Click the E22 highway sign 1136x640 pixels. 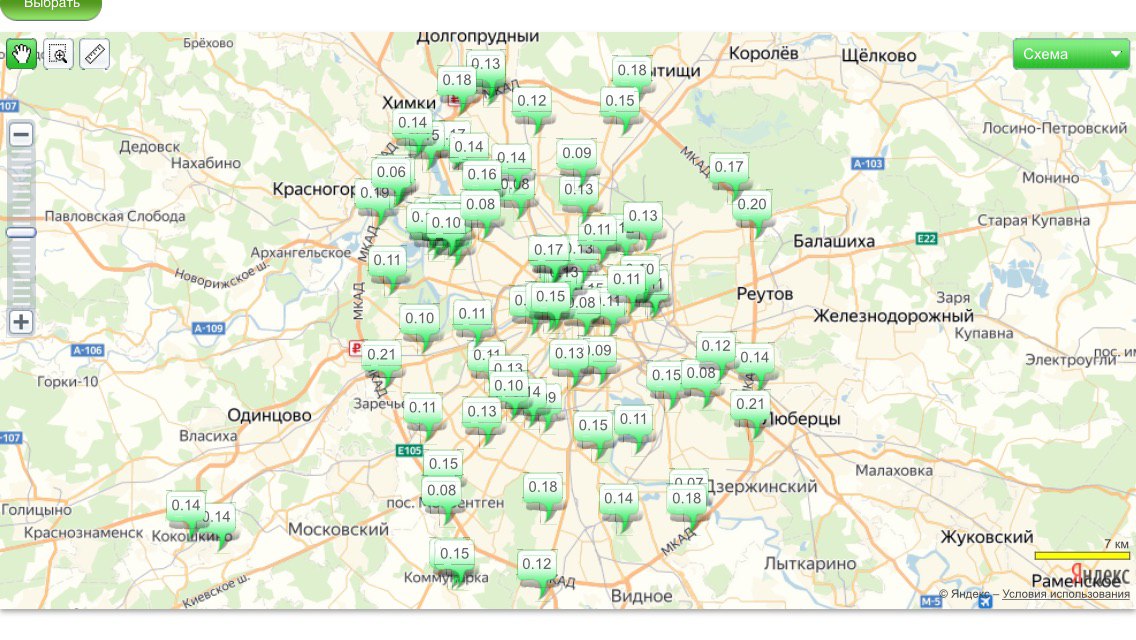pos(927,238)
